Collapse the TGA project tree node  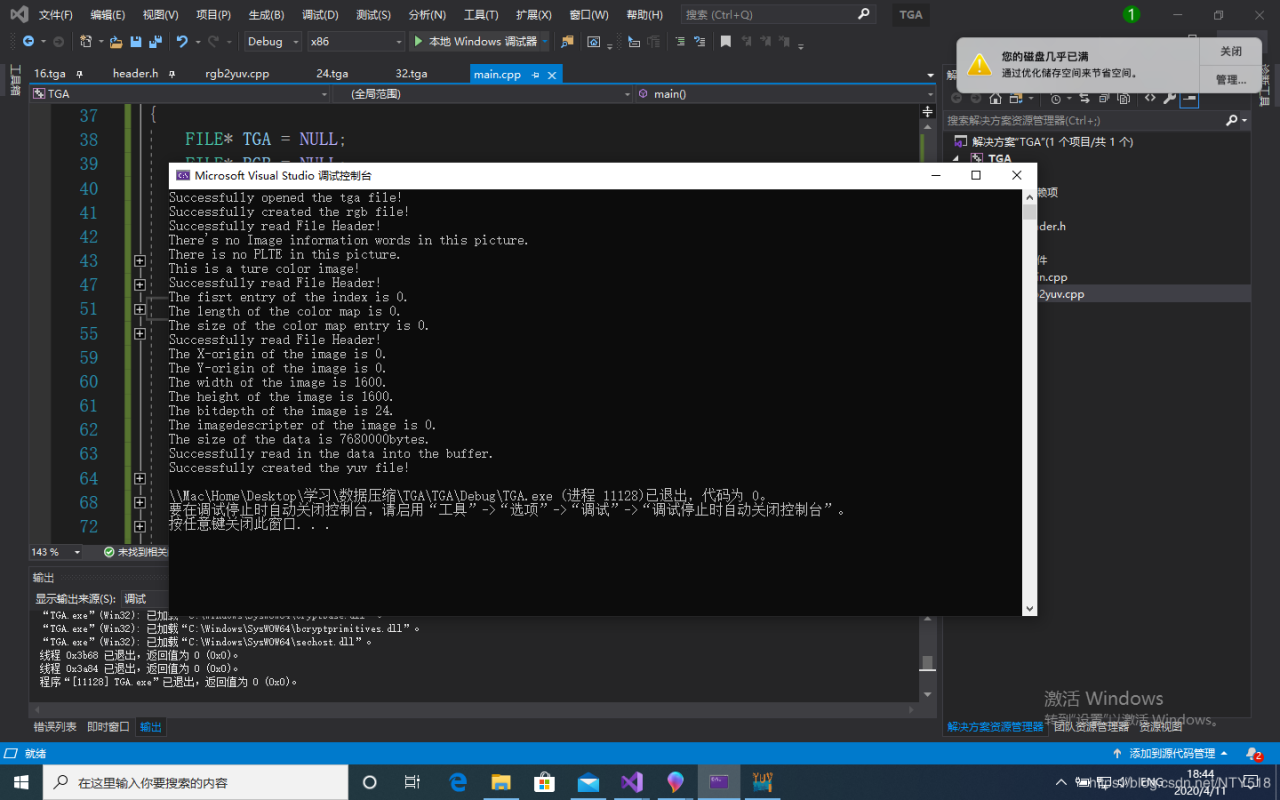955,158
